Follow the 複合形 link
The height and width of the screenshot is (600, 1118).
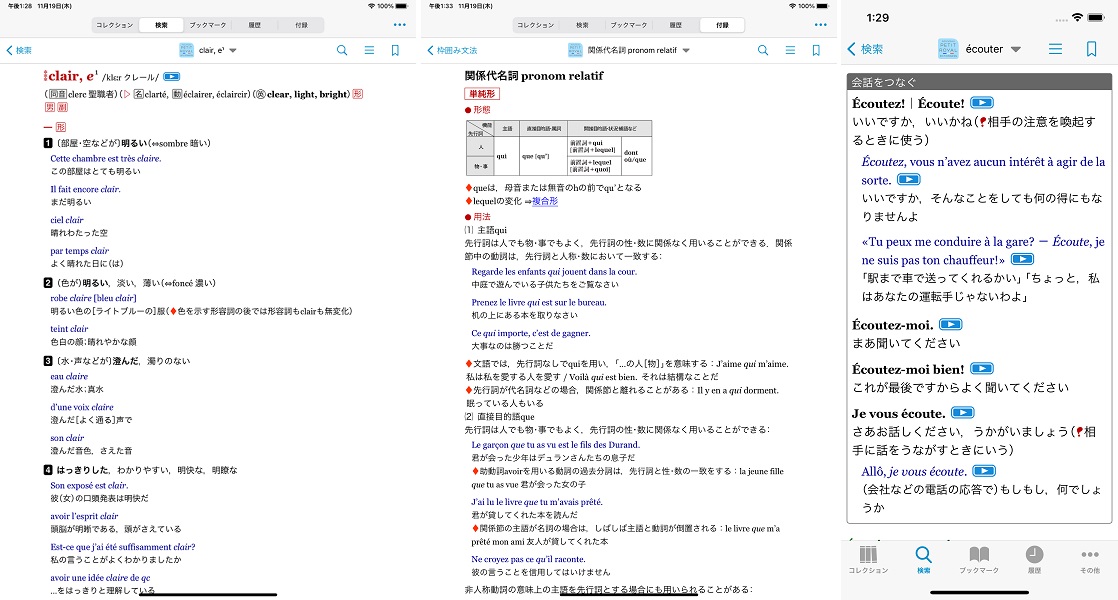pyautogui.click(x=545, y=202)
